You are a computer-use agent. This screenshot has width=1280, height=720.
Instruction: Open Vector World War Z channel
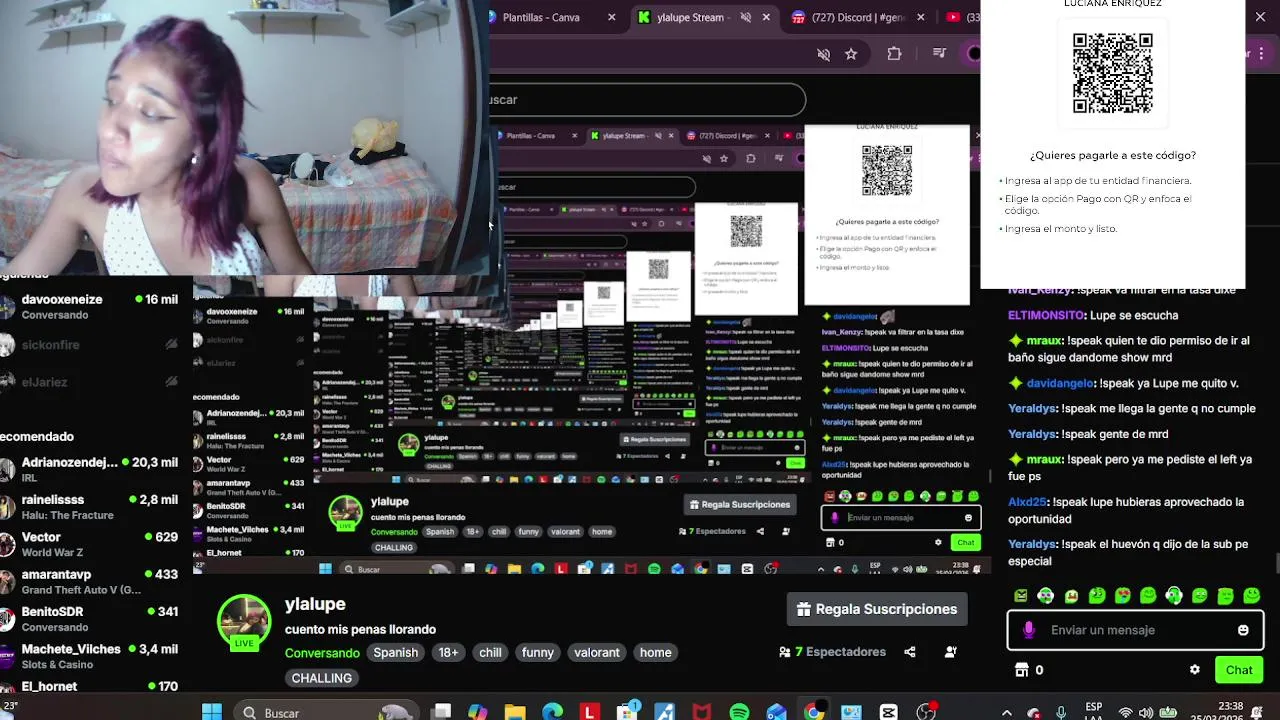pyautogui.click(x=90, y=544)
